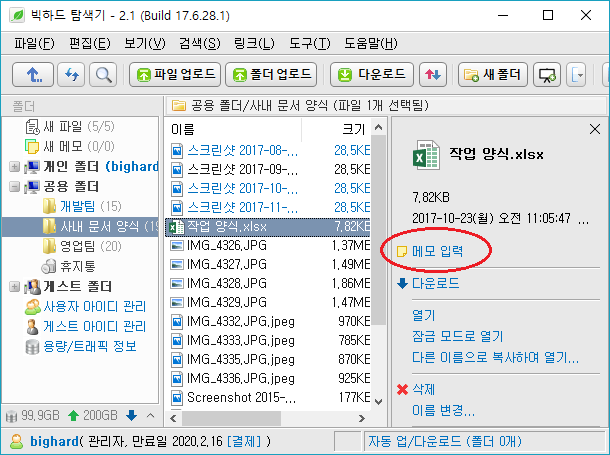Open the 개발팀 (15) folder

82,206
